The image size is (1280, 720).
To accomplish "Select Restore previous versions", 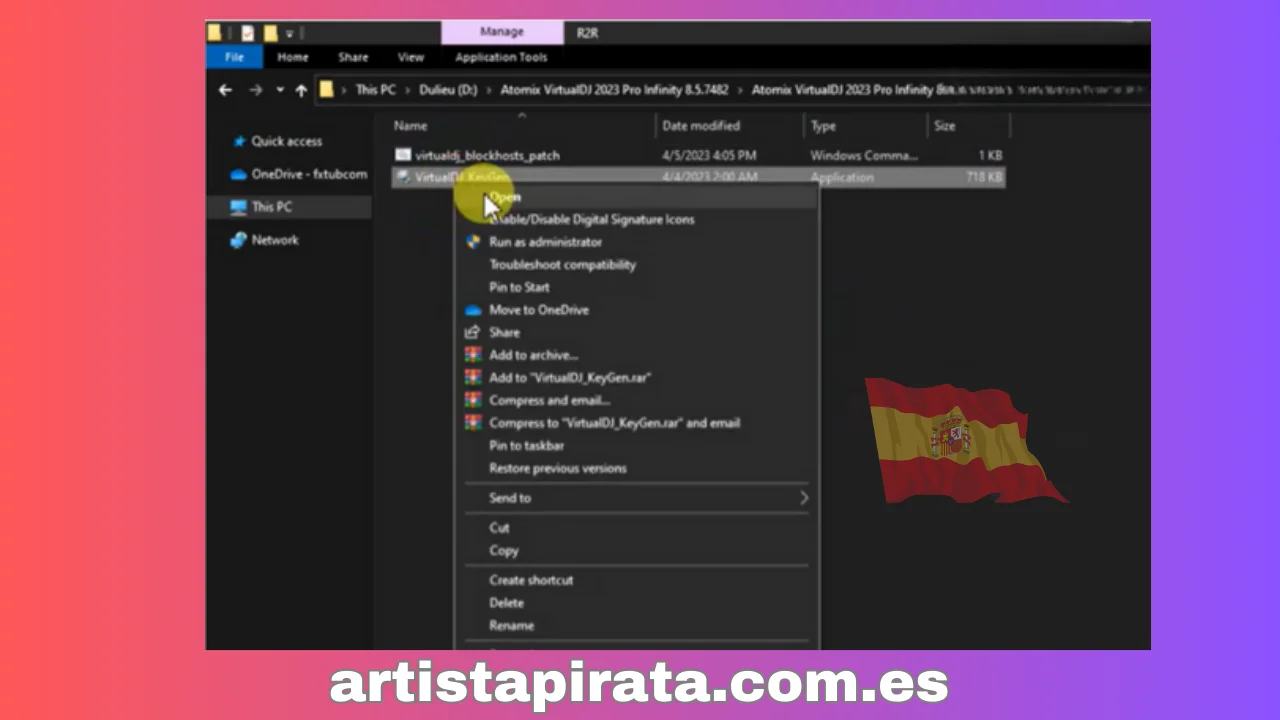I will tap(558, 468).
